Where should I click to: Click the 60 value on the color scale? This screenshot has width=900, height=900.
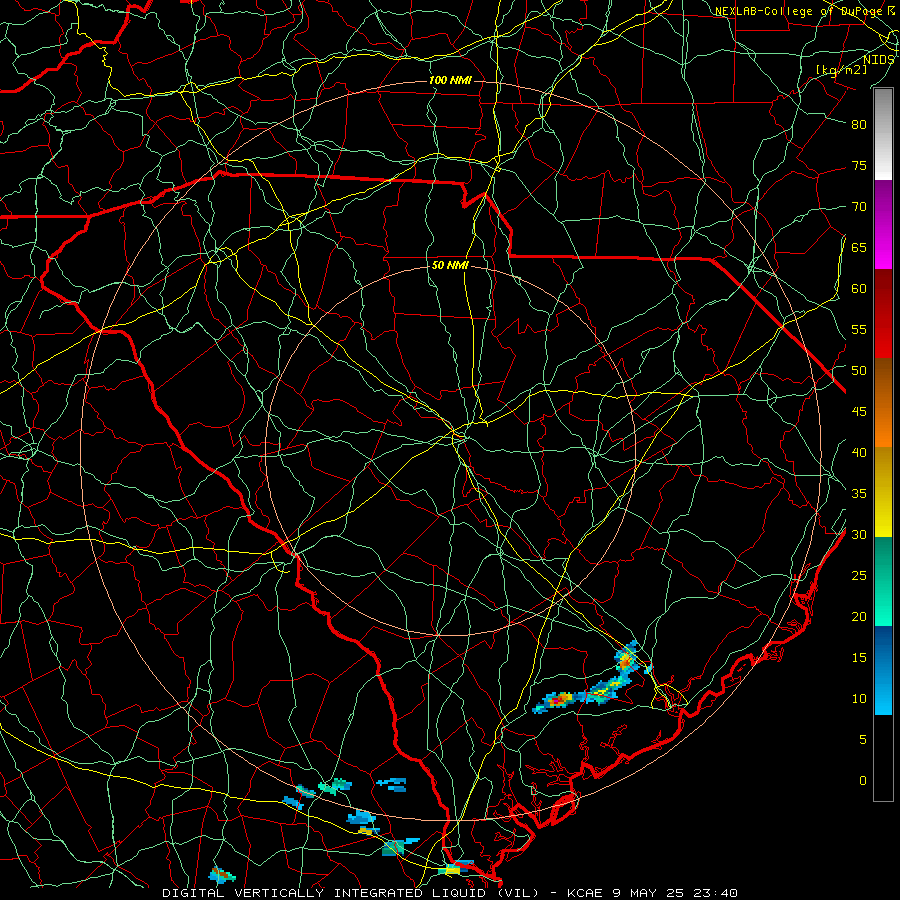(x=859, y=289)
